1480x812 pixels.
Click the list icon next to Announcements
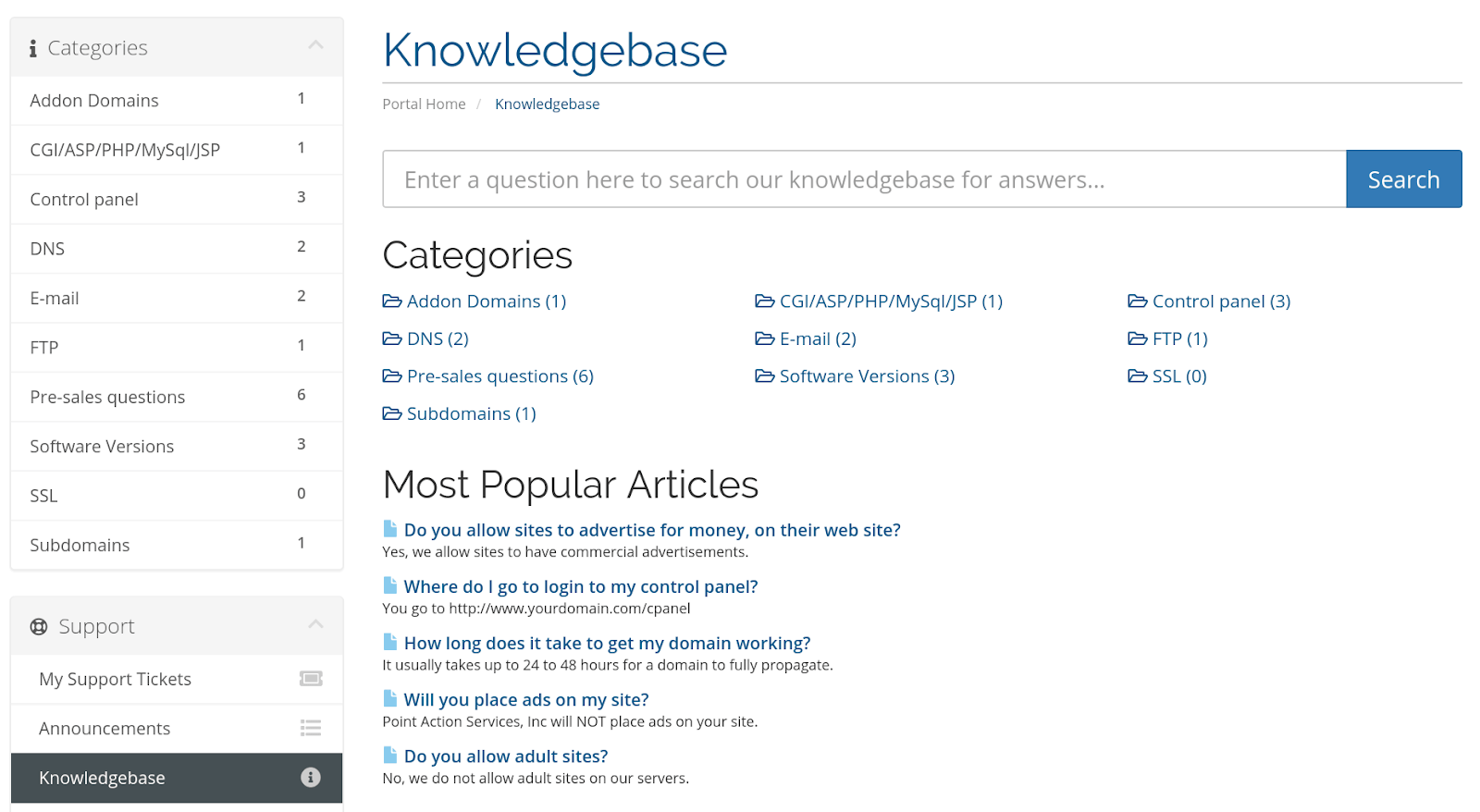(x=311, y=729)
